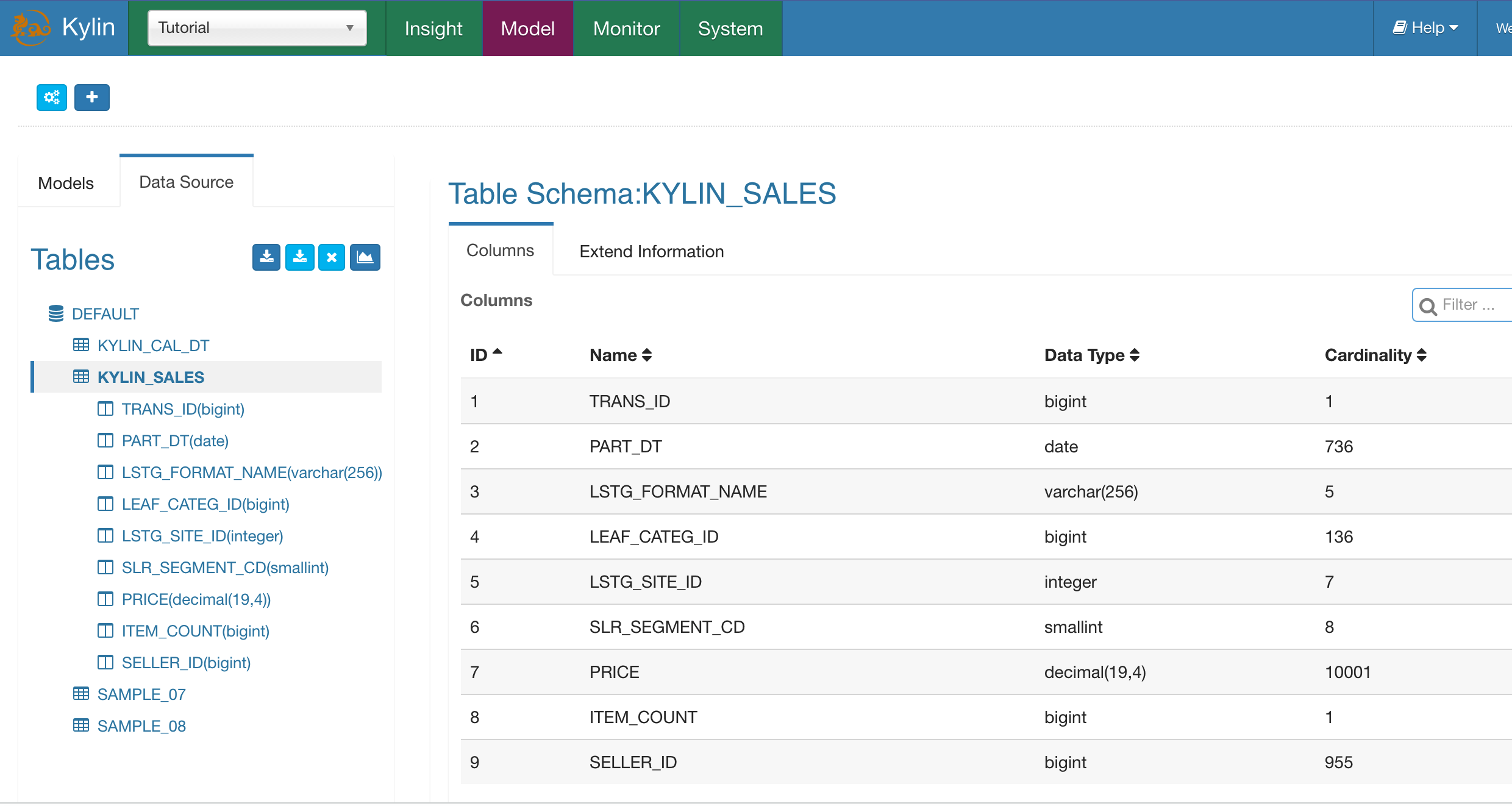Click the DEFAULT database stack icon

(x=56, y=314)
